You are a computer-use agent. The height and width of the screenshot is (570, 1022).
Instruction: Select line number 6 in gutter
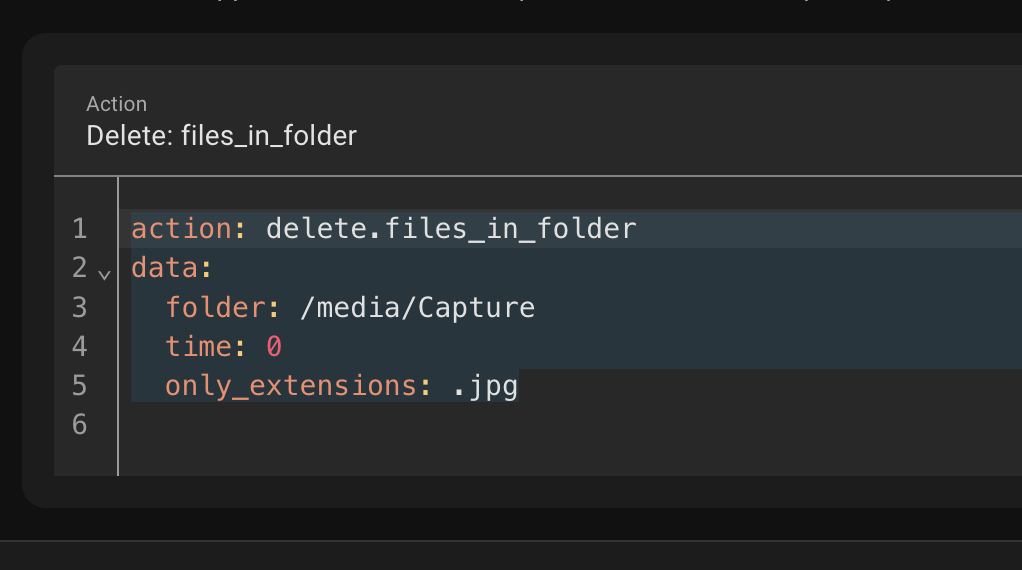tap(80, 425)
